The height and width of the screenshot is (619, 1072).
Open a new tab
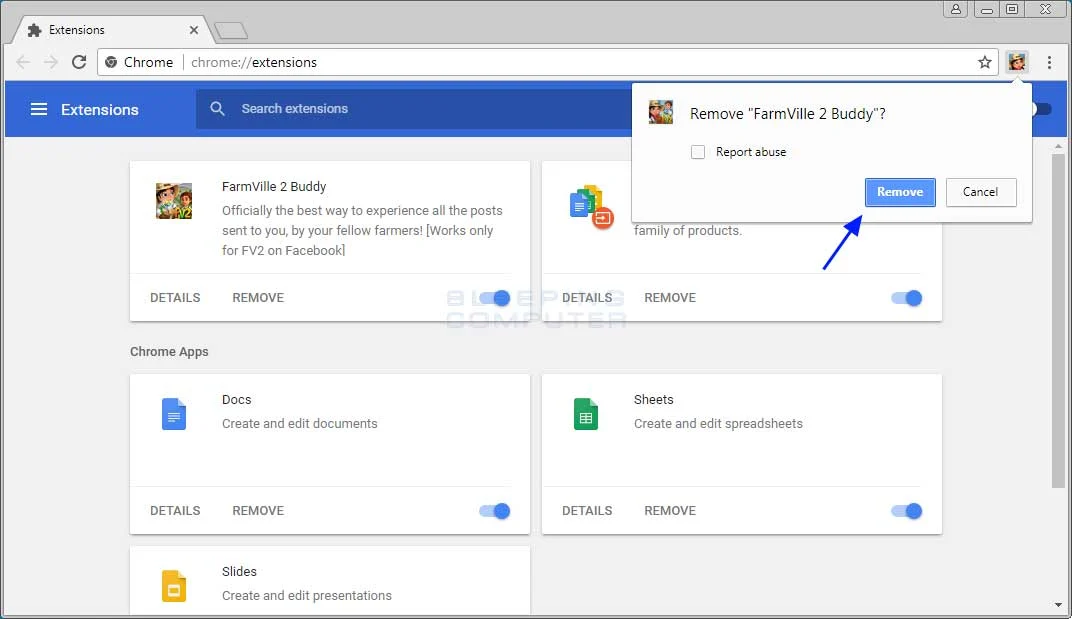coord(230,31)
